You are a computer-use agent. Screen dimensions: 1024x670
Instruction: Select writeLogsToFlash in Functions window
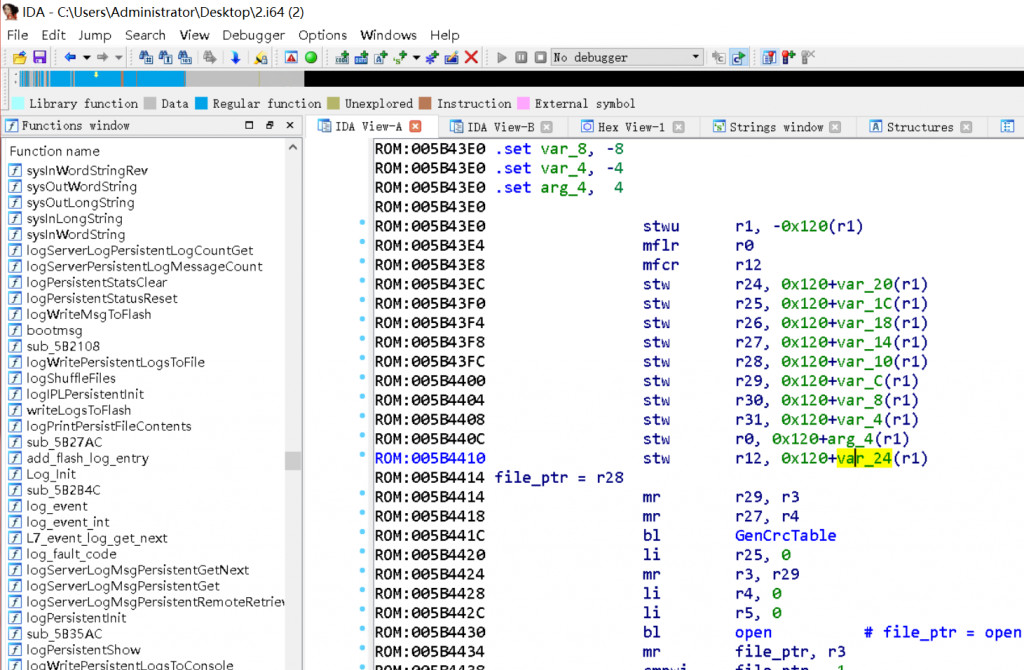pyautogui.click(x=78, y=410)
